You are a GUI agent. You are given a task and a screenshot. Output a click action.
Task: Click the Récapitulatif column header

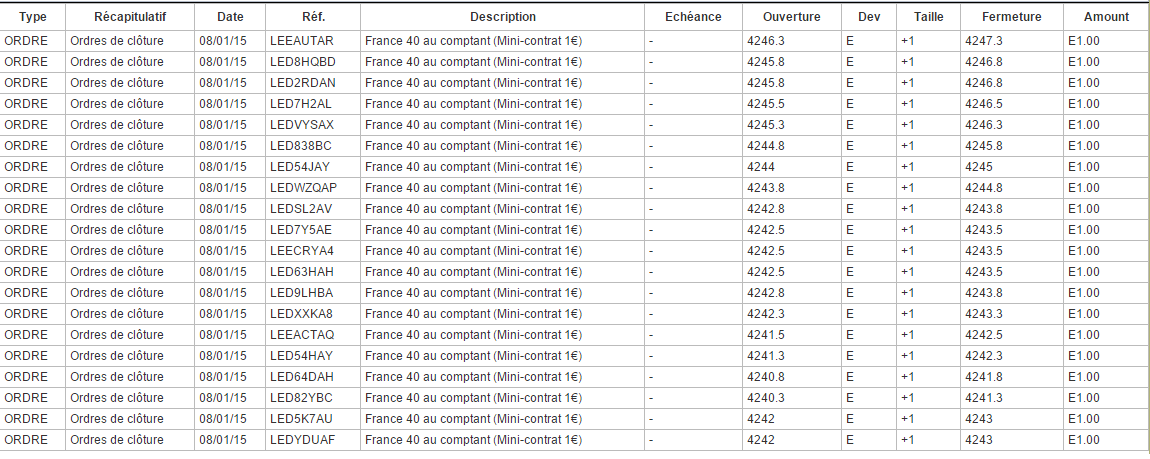[130, 17]
